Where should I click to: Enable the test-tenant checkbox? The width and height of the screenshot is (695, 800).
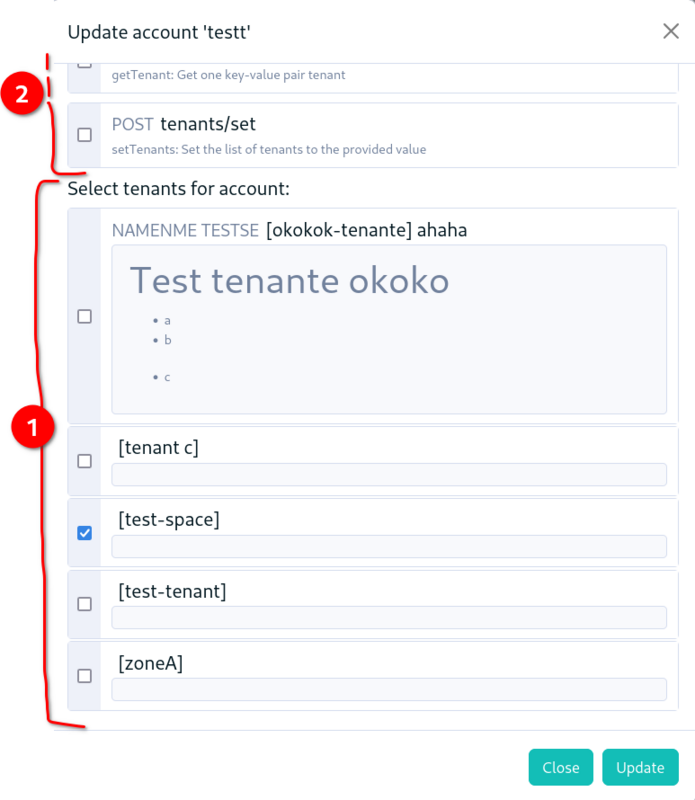click(x=85, y=605)
